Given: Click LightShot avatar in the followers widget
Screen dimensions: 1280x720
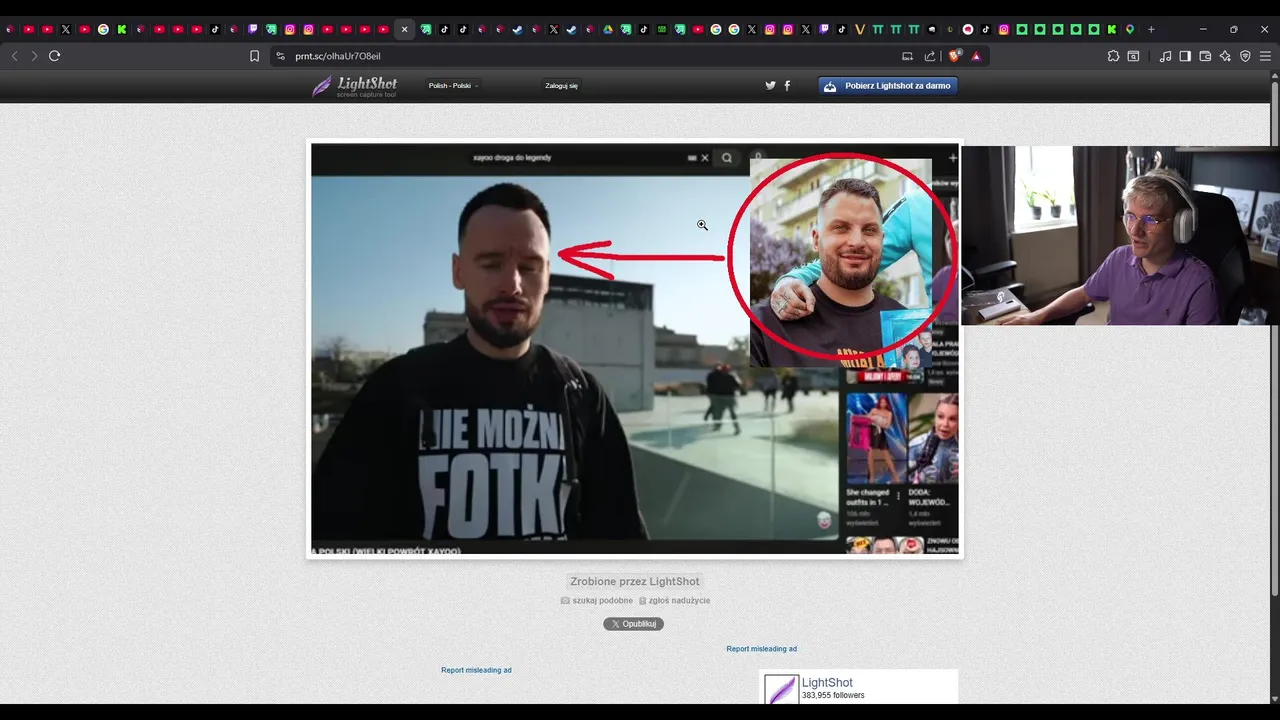Looking at the screenshot, I should click(781, 690).
